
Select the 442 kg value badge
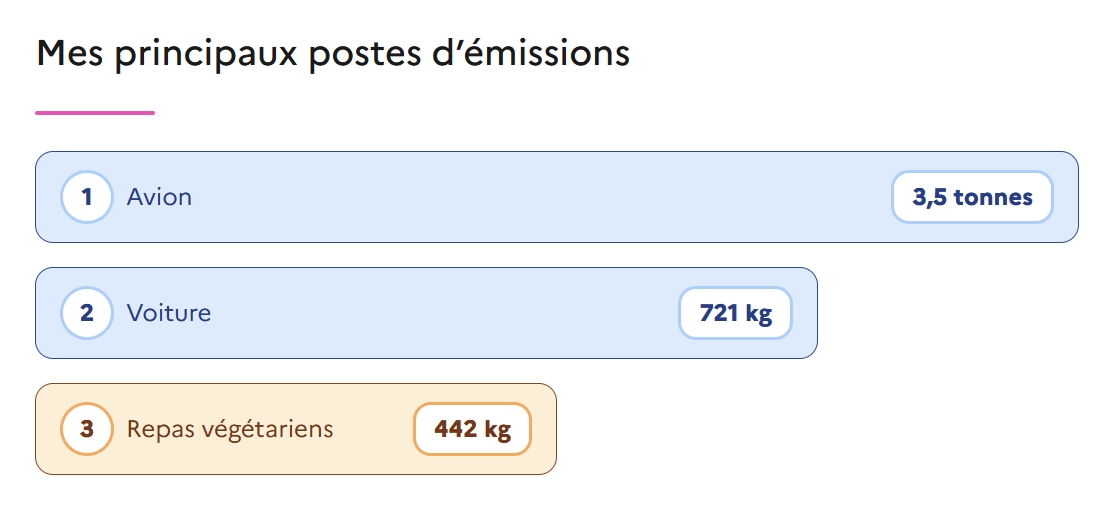[472, 429]
